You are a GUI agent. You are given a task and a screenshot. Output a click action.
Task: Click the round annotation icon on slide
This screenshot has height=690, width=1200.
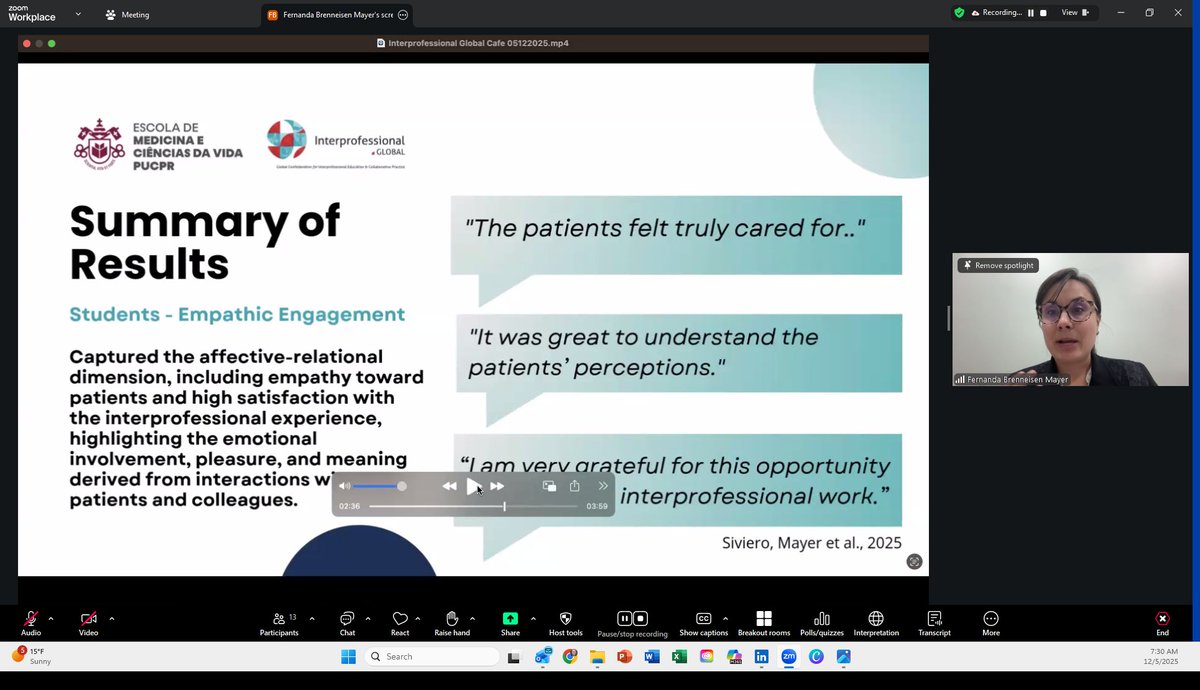click(914, 562)
